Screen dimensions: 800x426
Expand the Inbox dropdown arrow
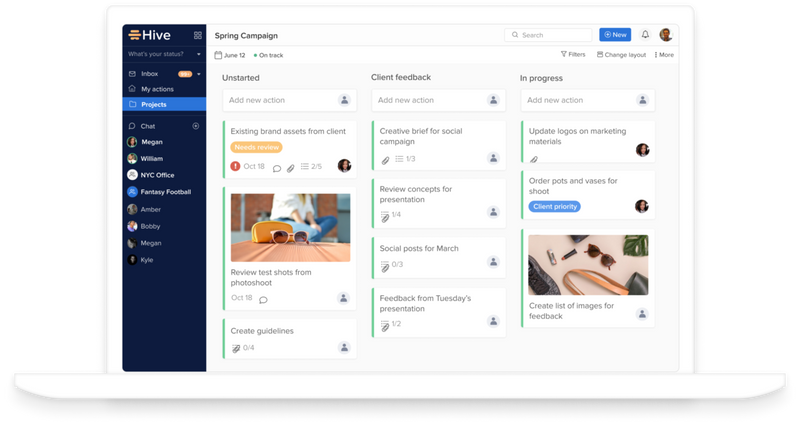198,74
